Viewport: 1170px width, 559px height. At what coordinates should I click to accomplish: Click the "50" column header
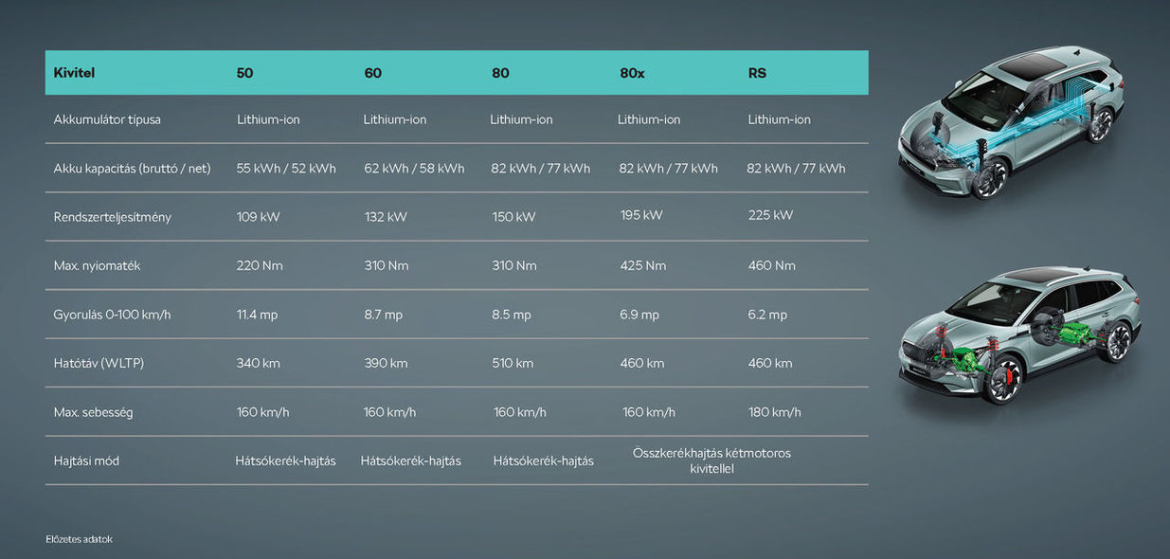pos(245,73)
